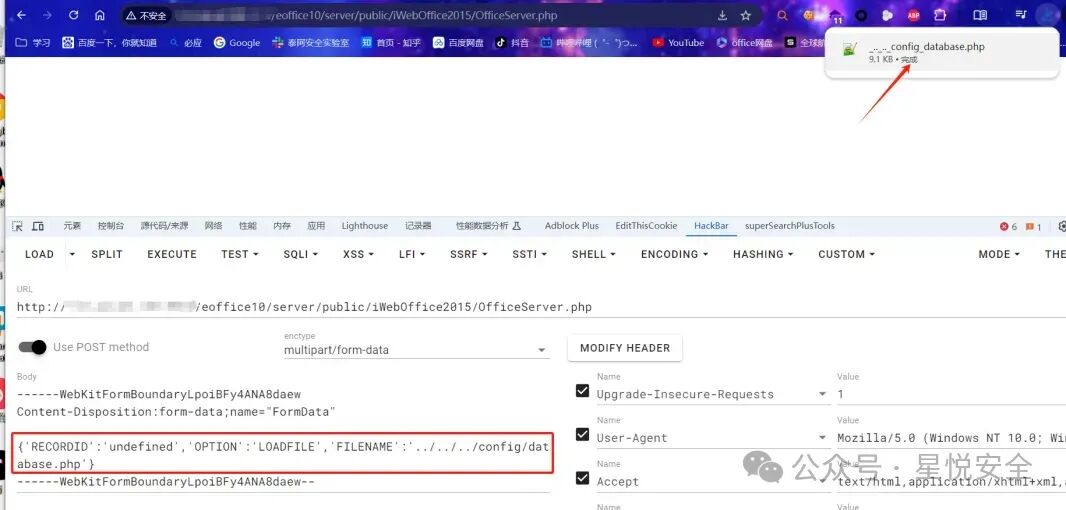This screenshot has width=1066, height=510.
Task: Activate DevTools inspect element picker icon
Action: 18,226
